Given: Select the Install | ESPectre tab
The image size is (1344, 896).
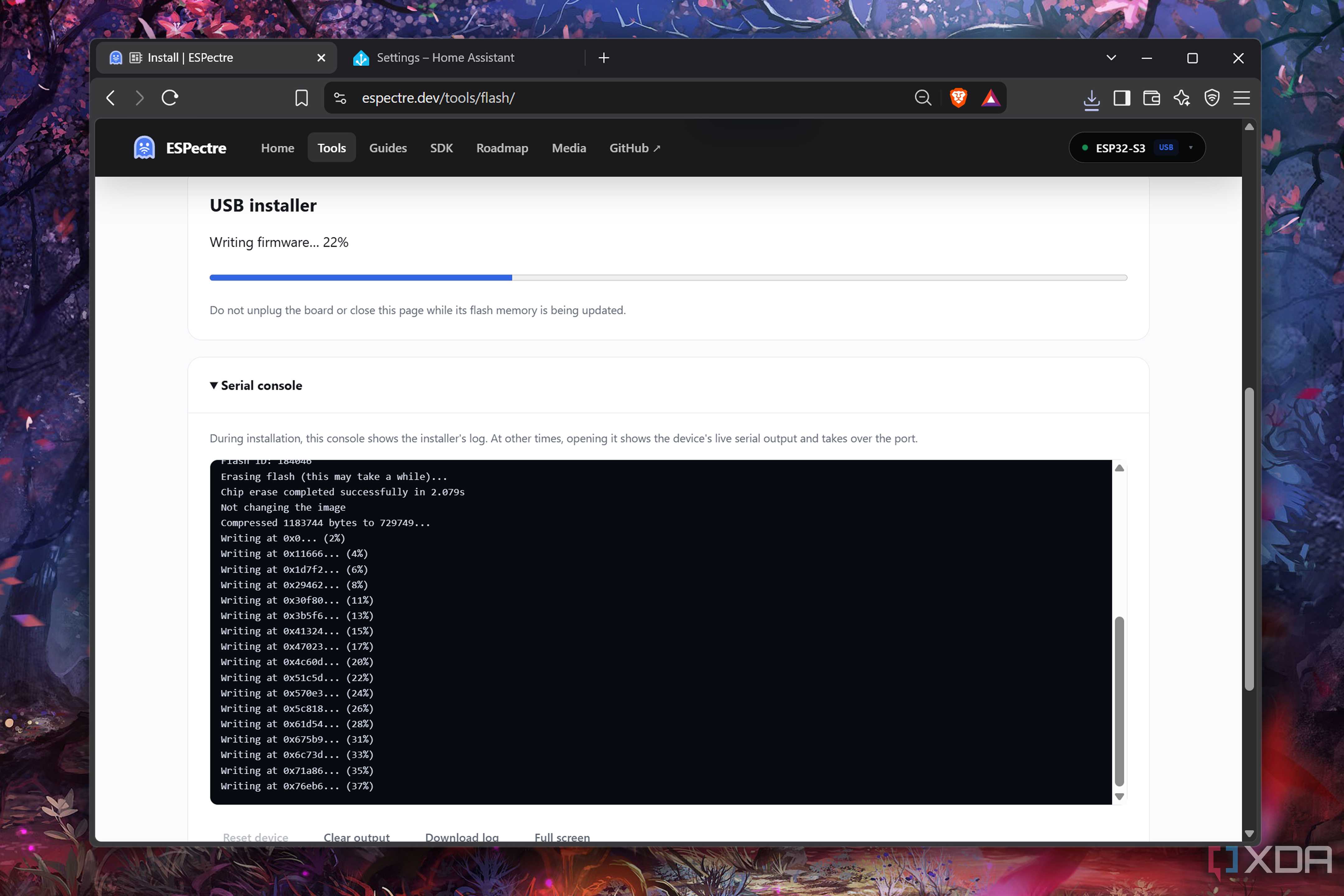Looking at the screenshot, I should point(216,58).
